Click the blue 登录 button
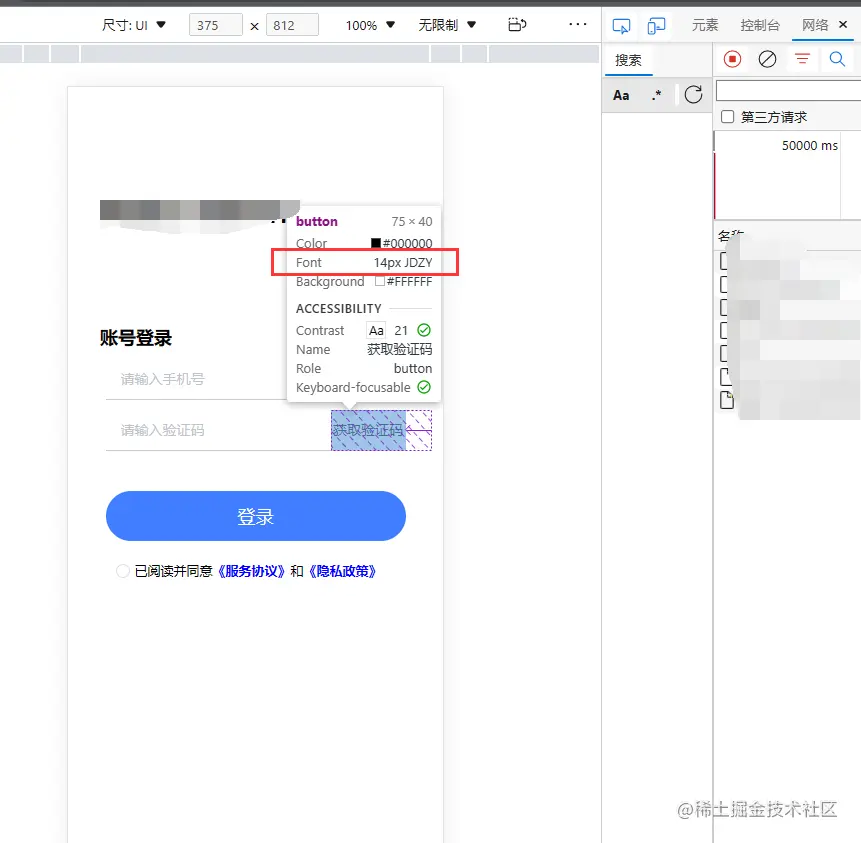This screenshot has width=861, height=843. [x=256, y=516]
